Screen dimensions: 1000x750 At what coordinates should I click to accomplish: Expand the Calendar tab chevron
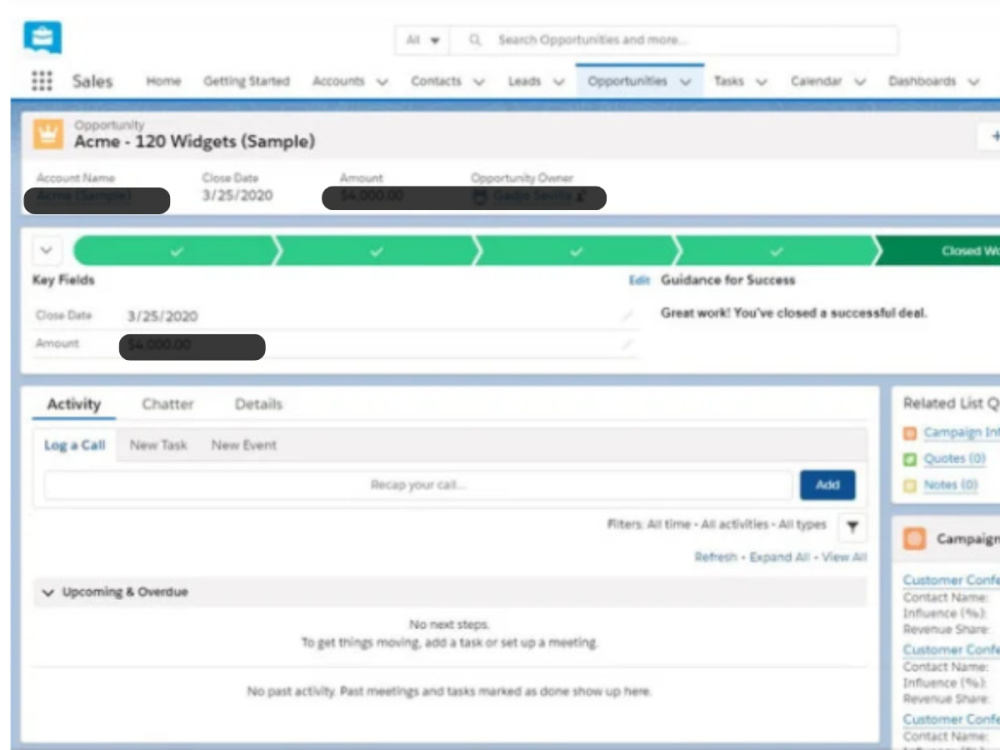(x=860, y=82)
